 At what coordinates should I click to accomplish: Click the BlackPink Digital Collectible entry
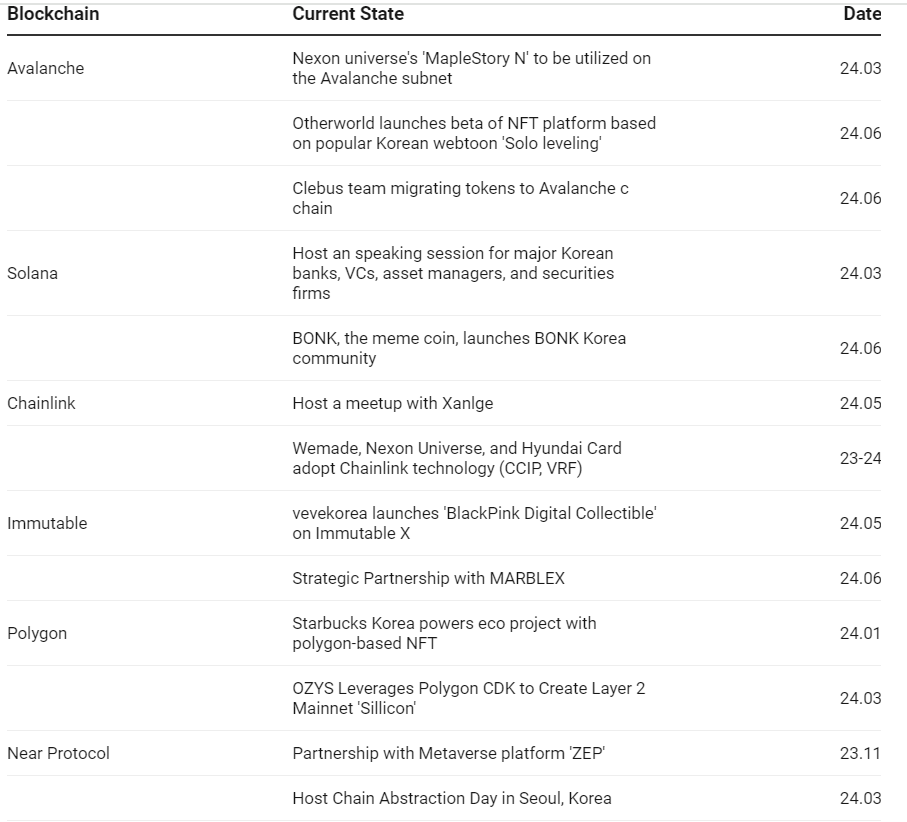click(x=474, y=523)
